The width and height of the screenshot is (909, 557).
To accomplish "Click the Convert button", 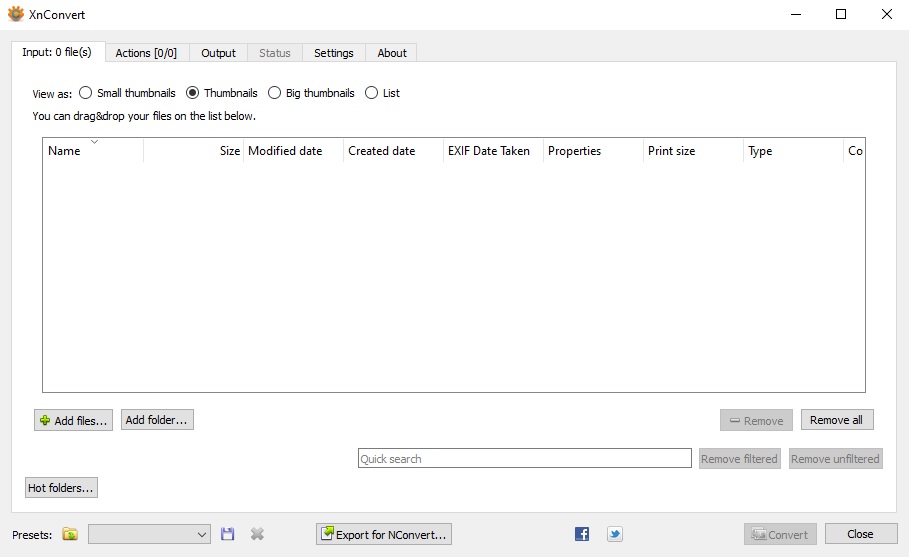I will tap(780, 534).
